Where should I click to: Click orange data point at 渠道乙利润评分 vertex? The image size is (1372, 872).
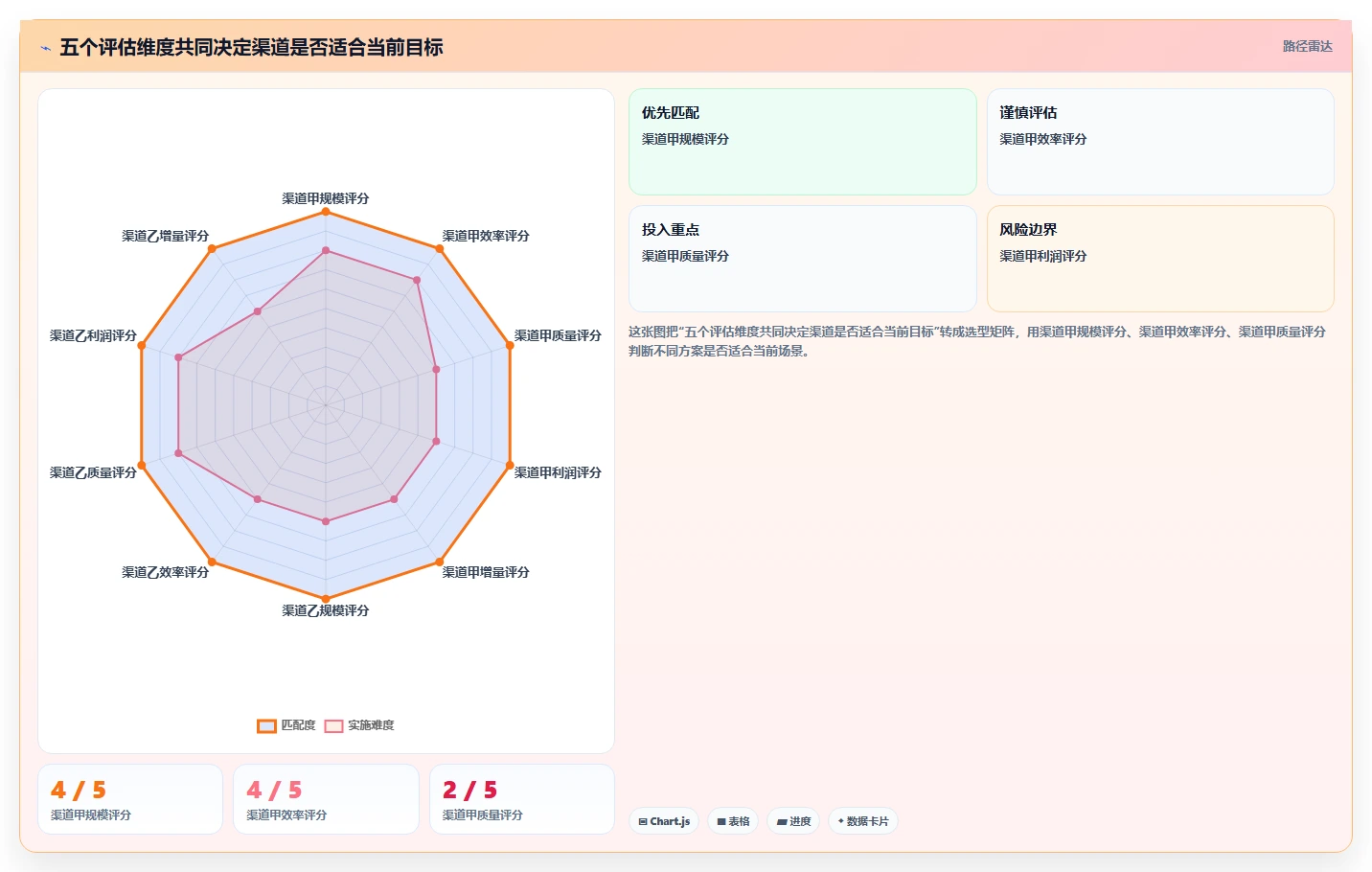[x=142, y=345]
